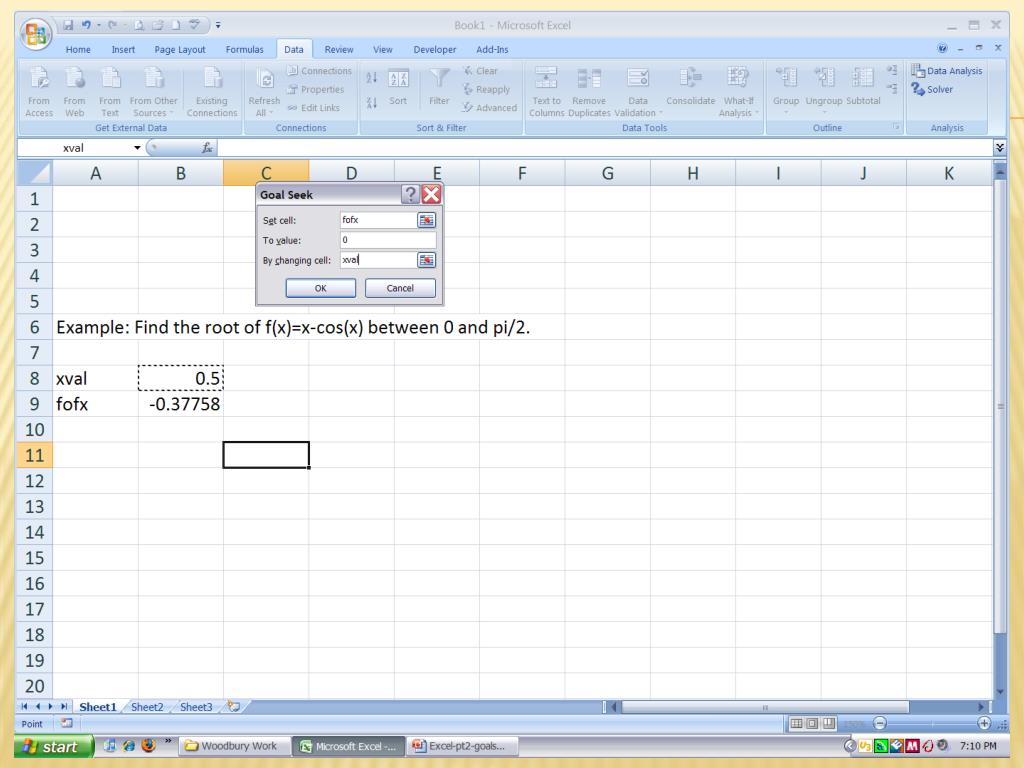Launch Solver add-in

coord(933,89)
